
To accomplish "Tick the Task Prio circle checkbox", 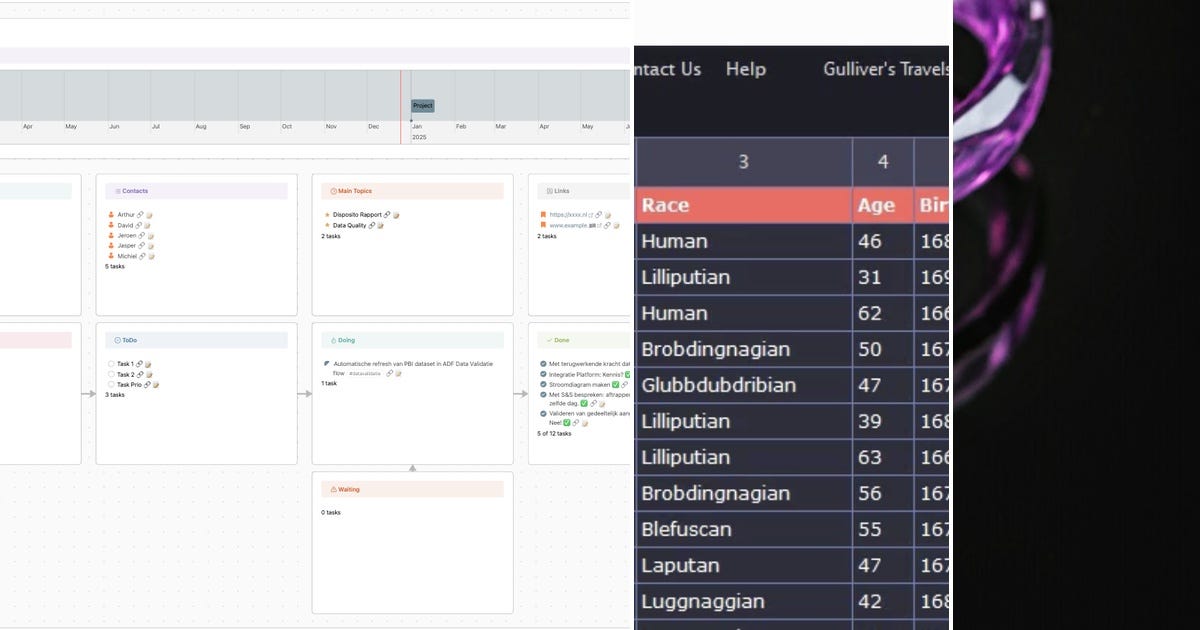I will tap(111, 384).
